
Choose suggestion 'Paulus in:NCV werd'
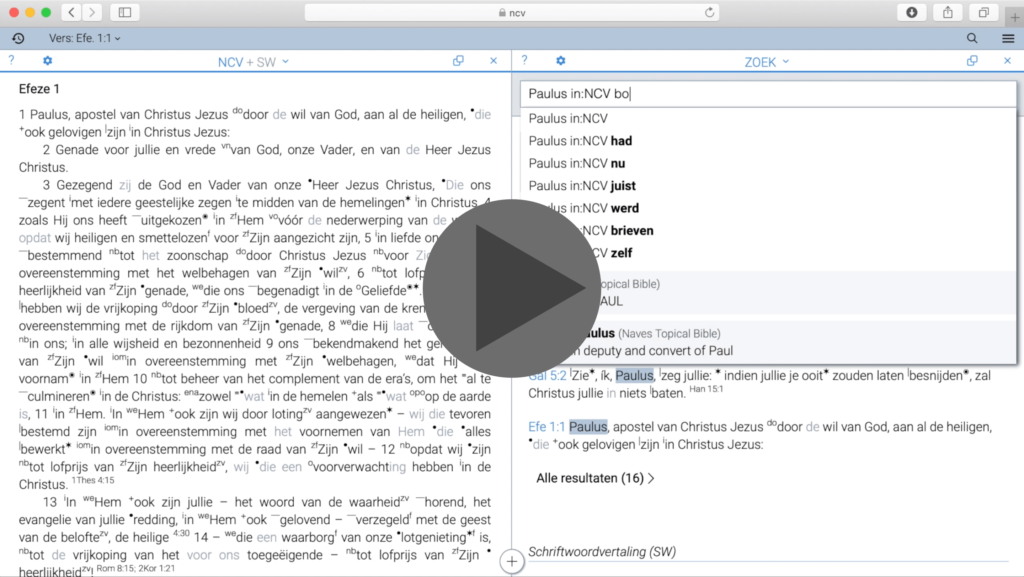pos(768,208)
